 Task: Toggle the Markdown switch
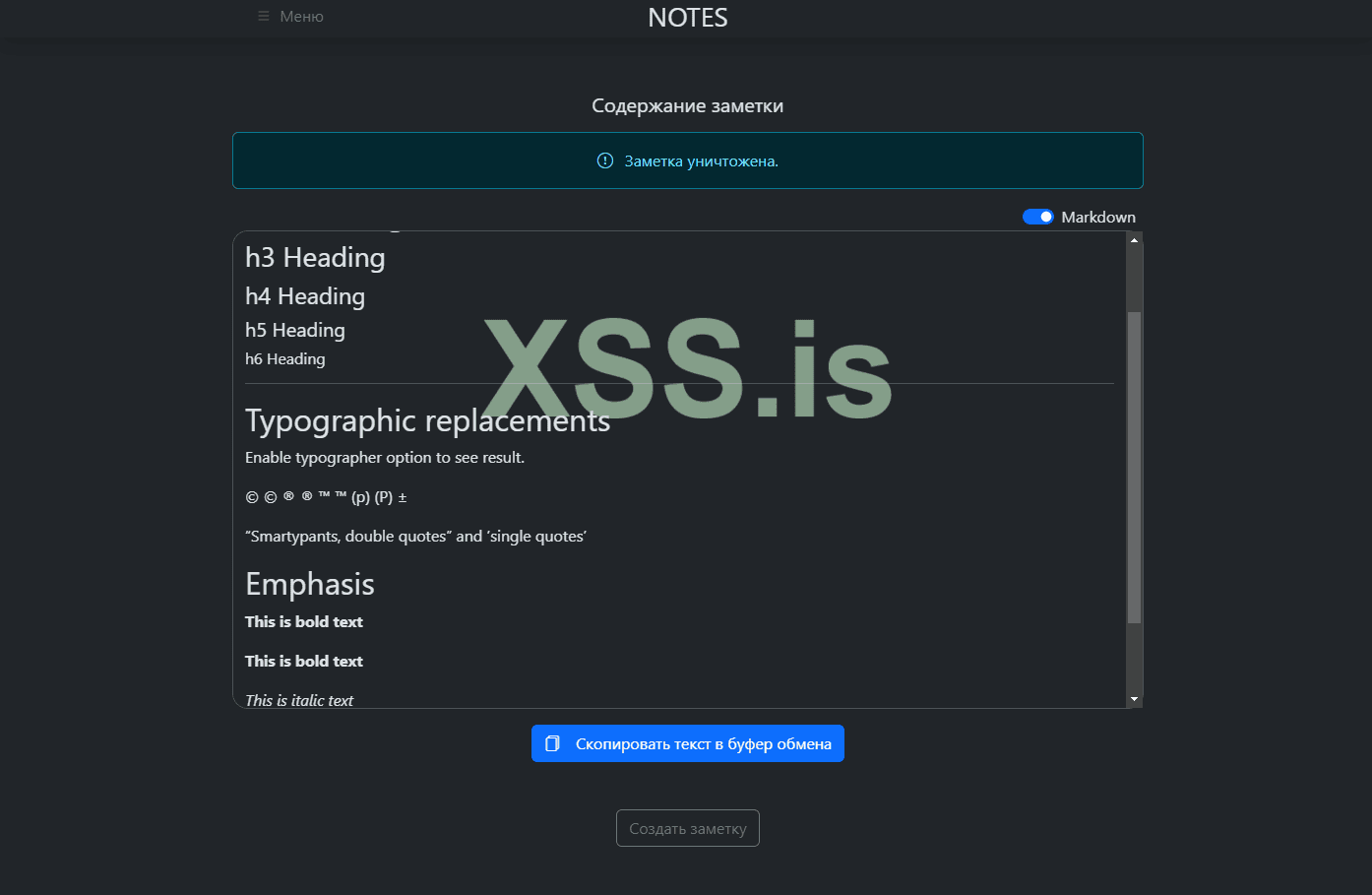click(1037, 217)
